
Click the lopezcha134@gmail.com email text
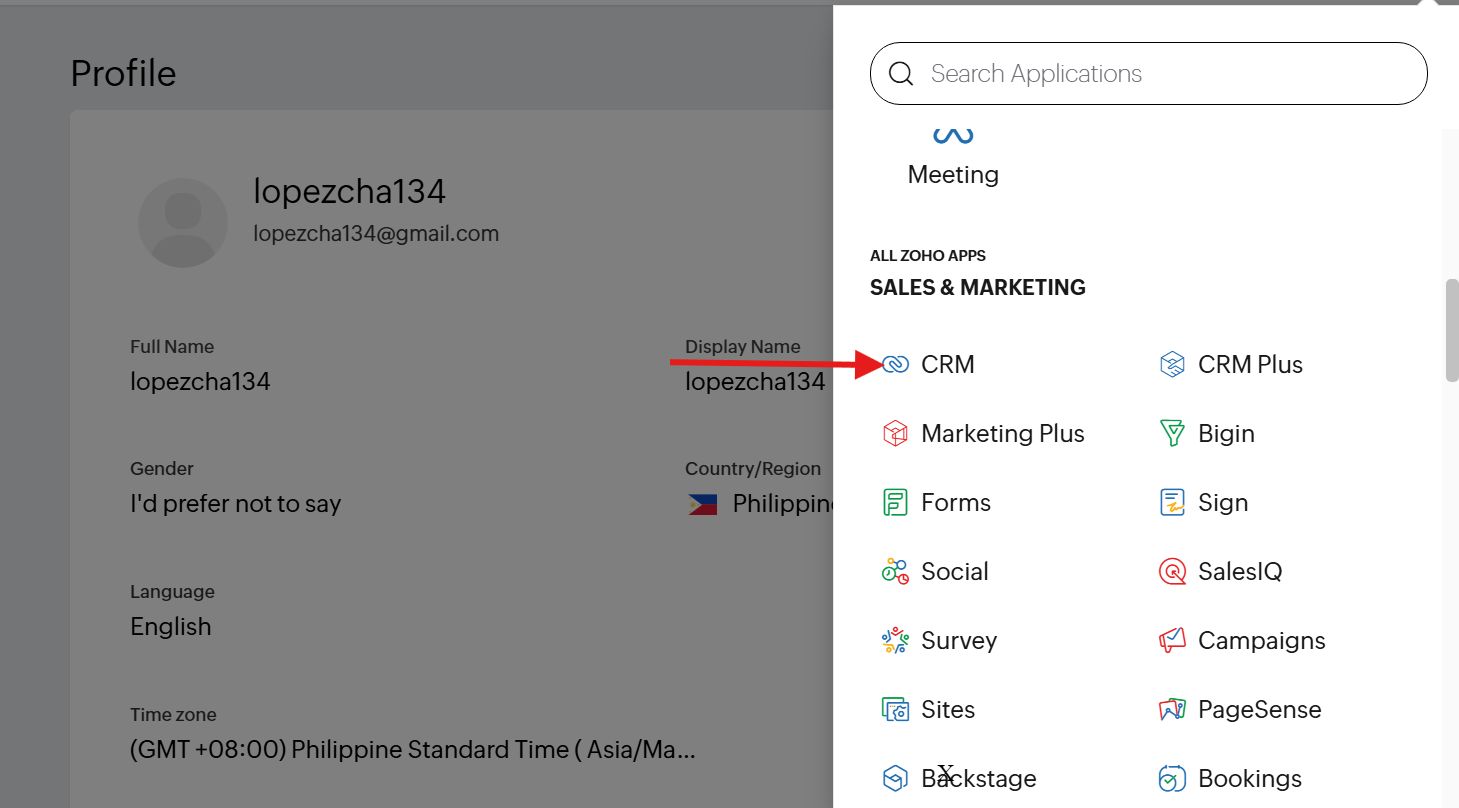coord(376,234)
